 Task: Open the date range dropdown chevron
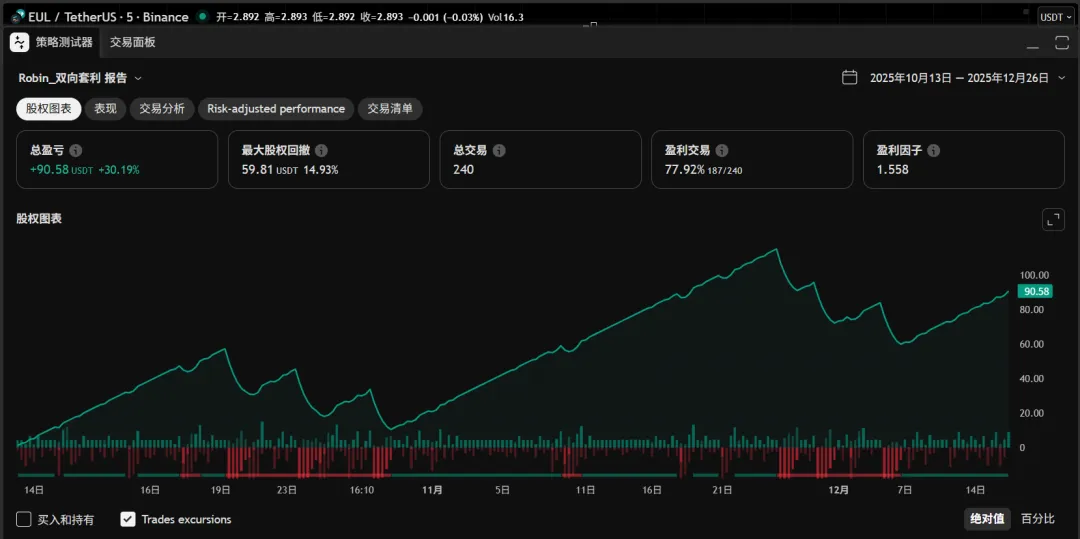[1061, 78]
